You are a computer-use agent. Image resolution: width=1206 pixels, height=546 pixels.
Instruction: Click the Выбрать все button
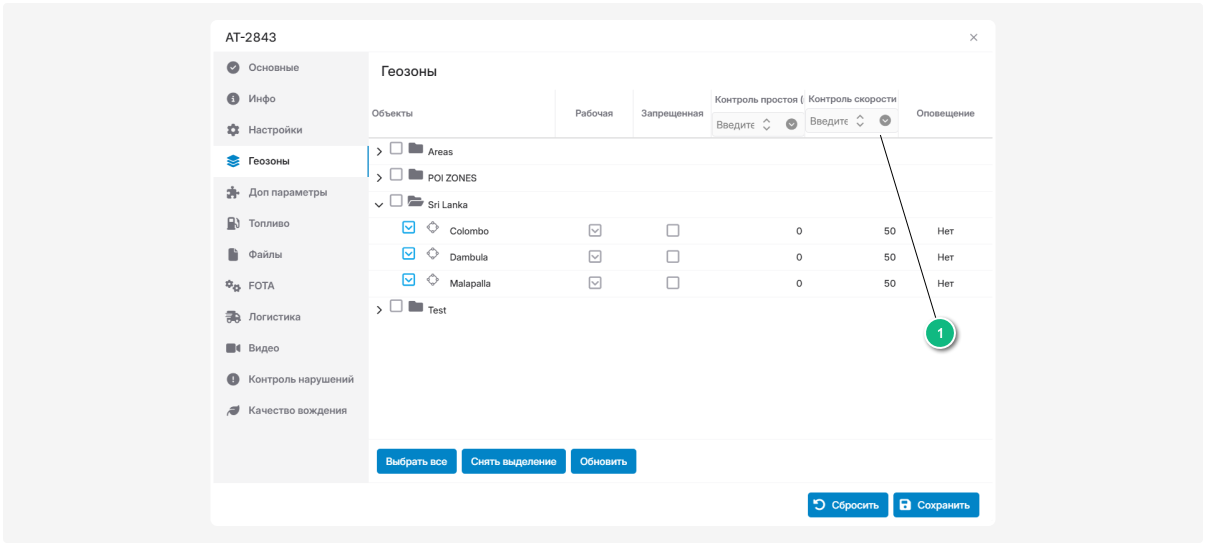(416, 461)
